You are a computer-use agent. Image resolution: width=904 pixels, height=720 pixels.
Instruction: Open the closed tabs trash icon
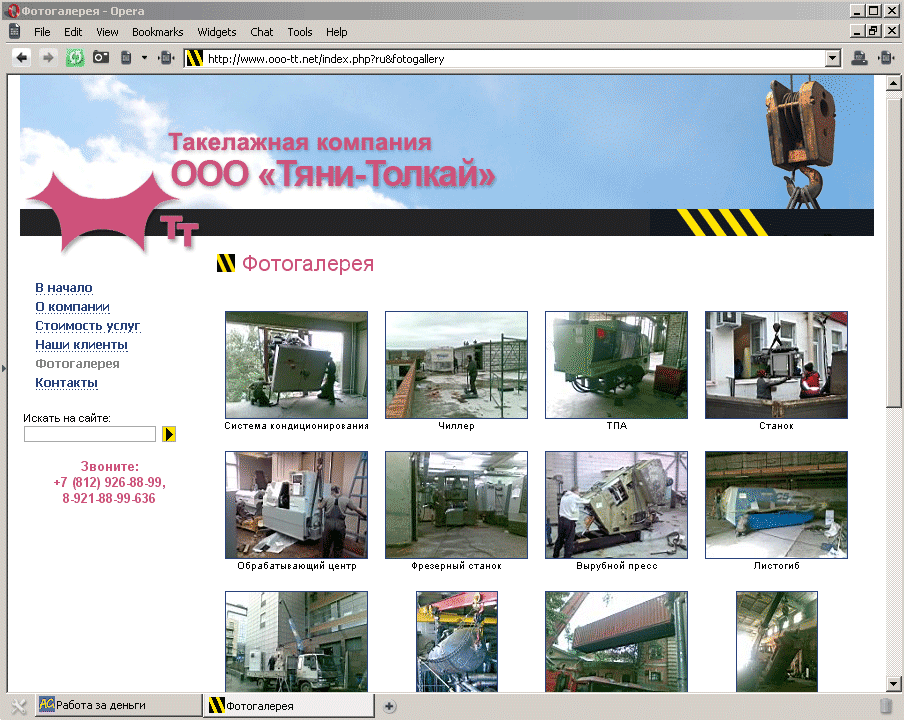886,706
